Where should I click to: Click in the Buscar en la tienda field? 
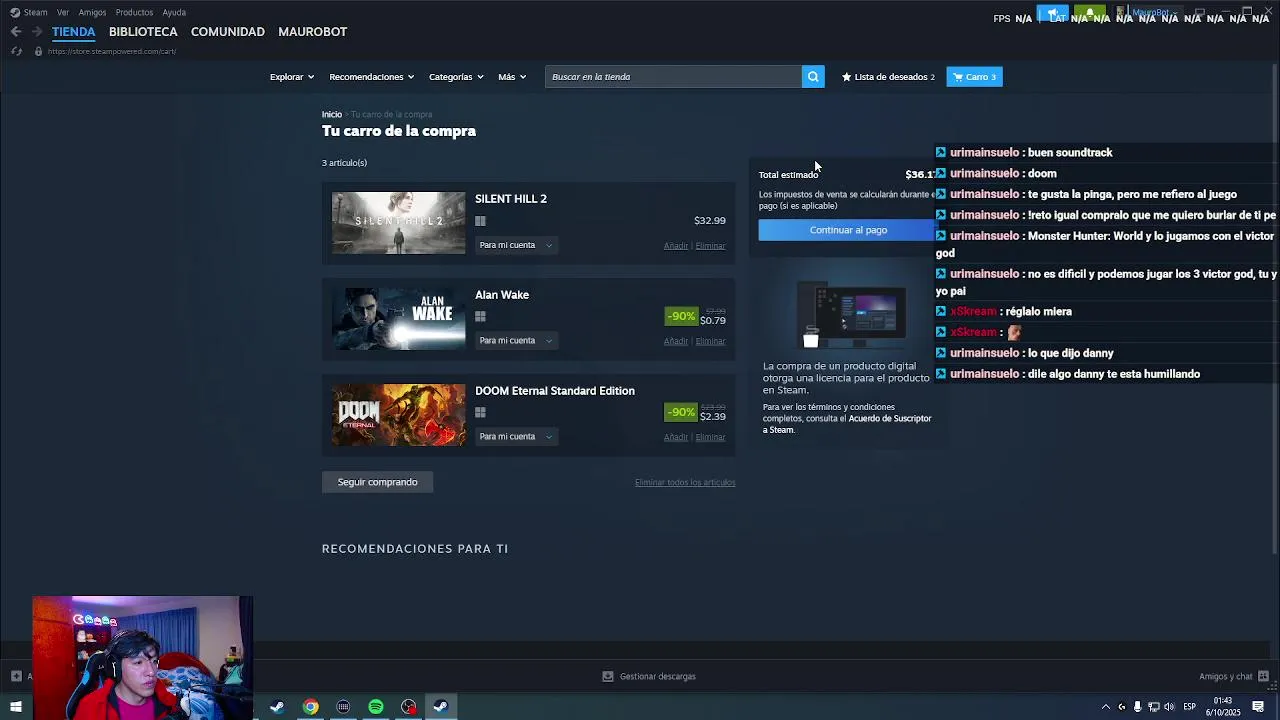coord(673,77)
